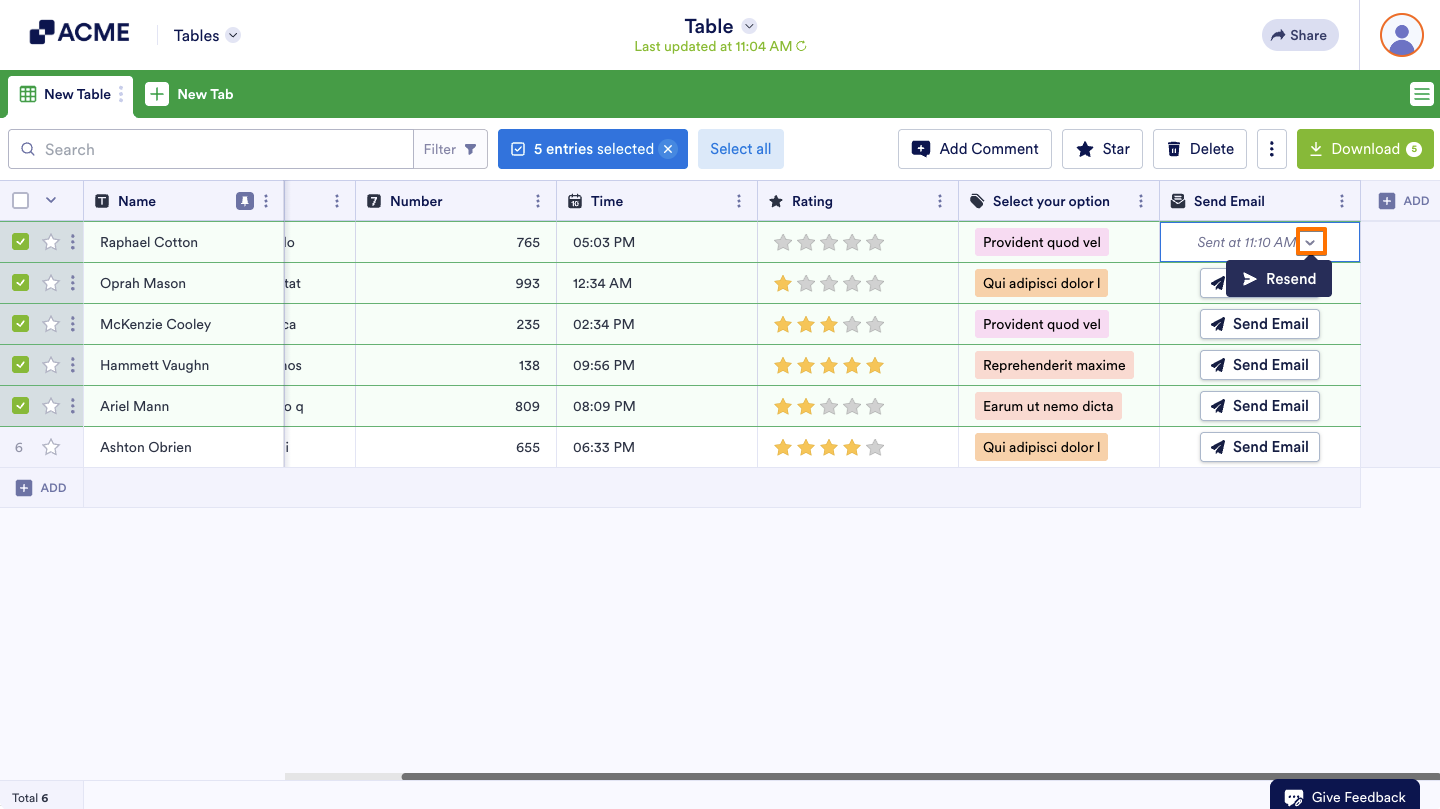Set Ariel Mann rating to four stars
Screen dimensions: 1440x809
[852, 406]
